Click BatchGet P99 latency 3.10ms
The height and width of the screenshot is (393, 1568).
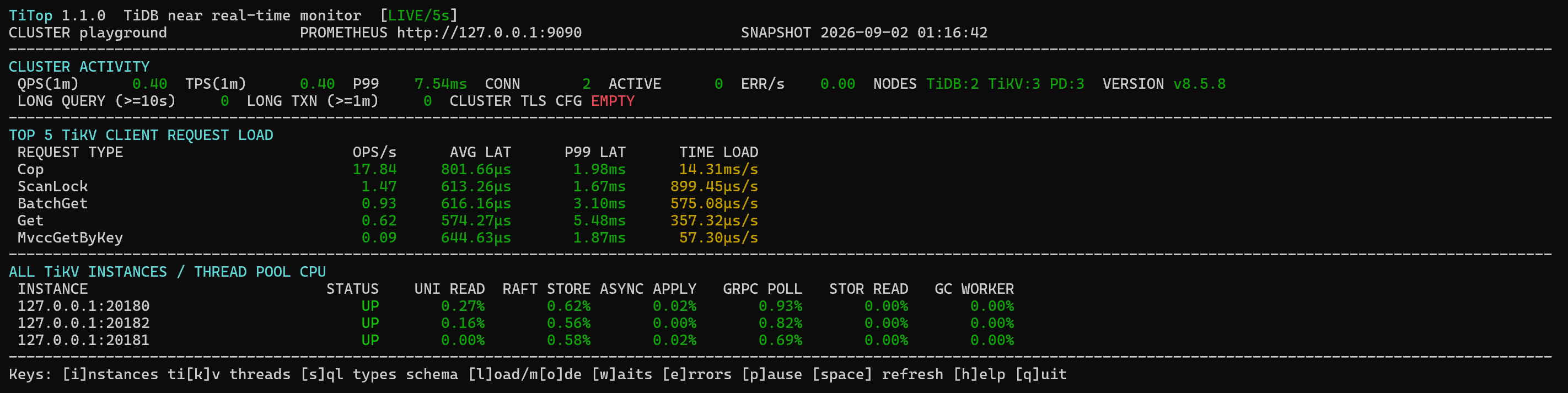click(x=599, y=203)
